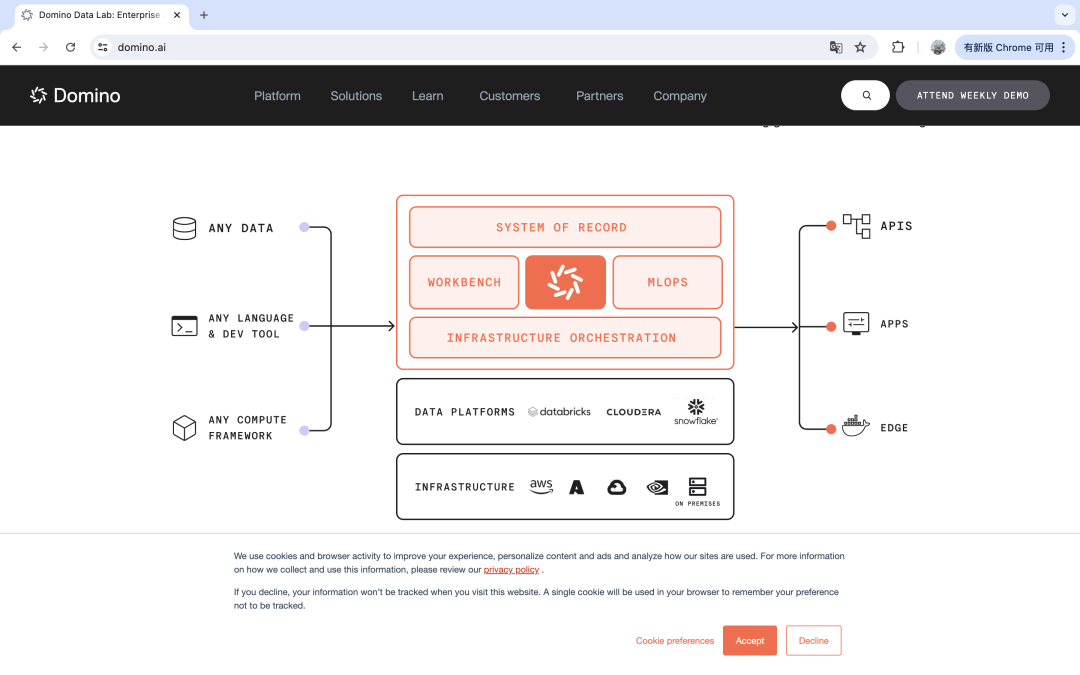Click the central Domino pinwheel icon
The width and height of the screenshot is (1080, 675).
pyautogui.click(x=565, y=282)
